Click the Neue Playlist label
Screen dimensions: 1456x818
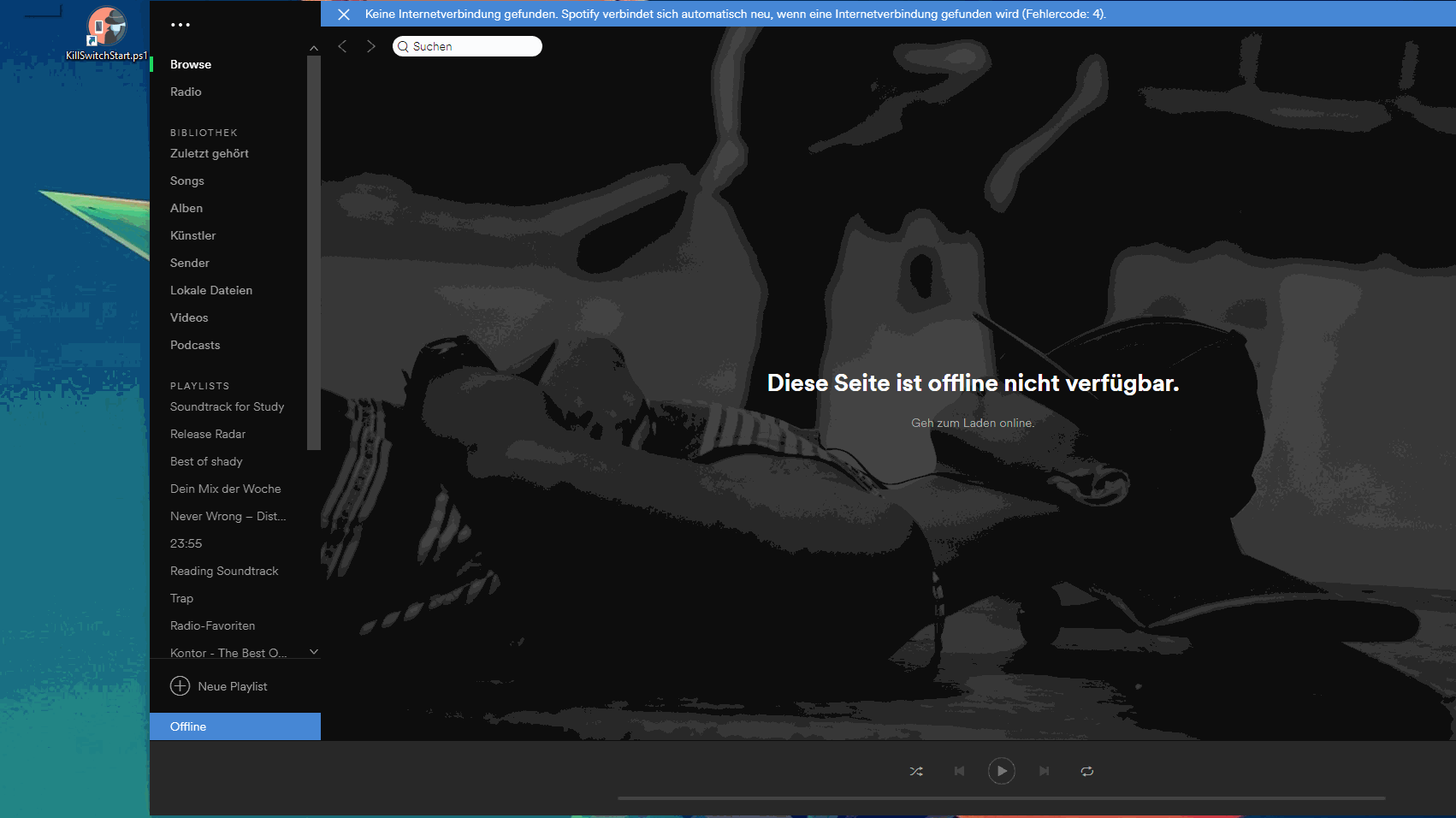point(233,686)
